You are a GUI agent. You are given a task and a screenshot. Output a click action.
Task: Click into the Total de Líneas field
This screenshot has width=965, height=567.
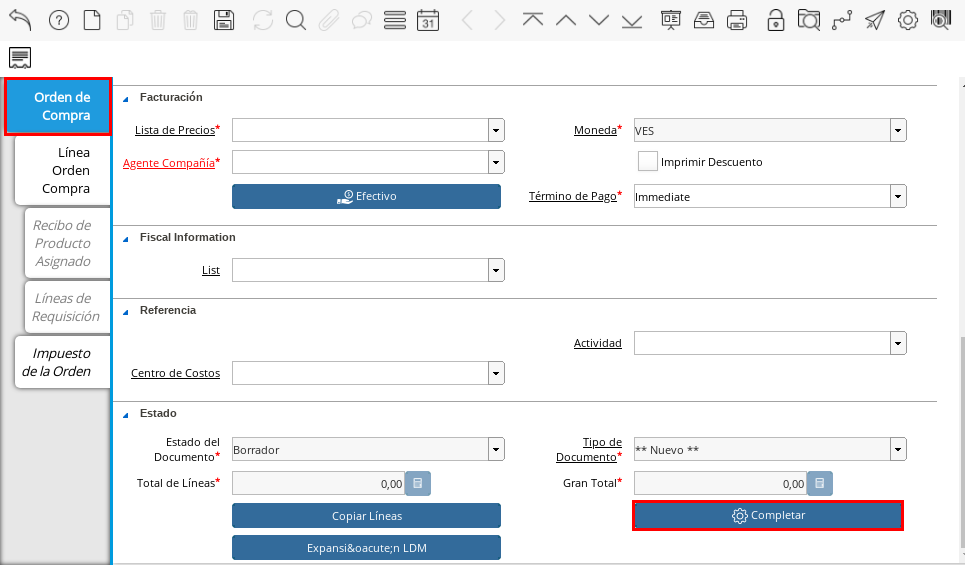[318, 483]
